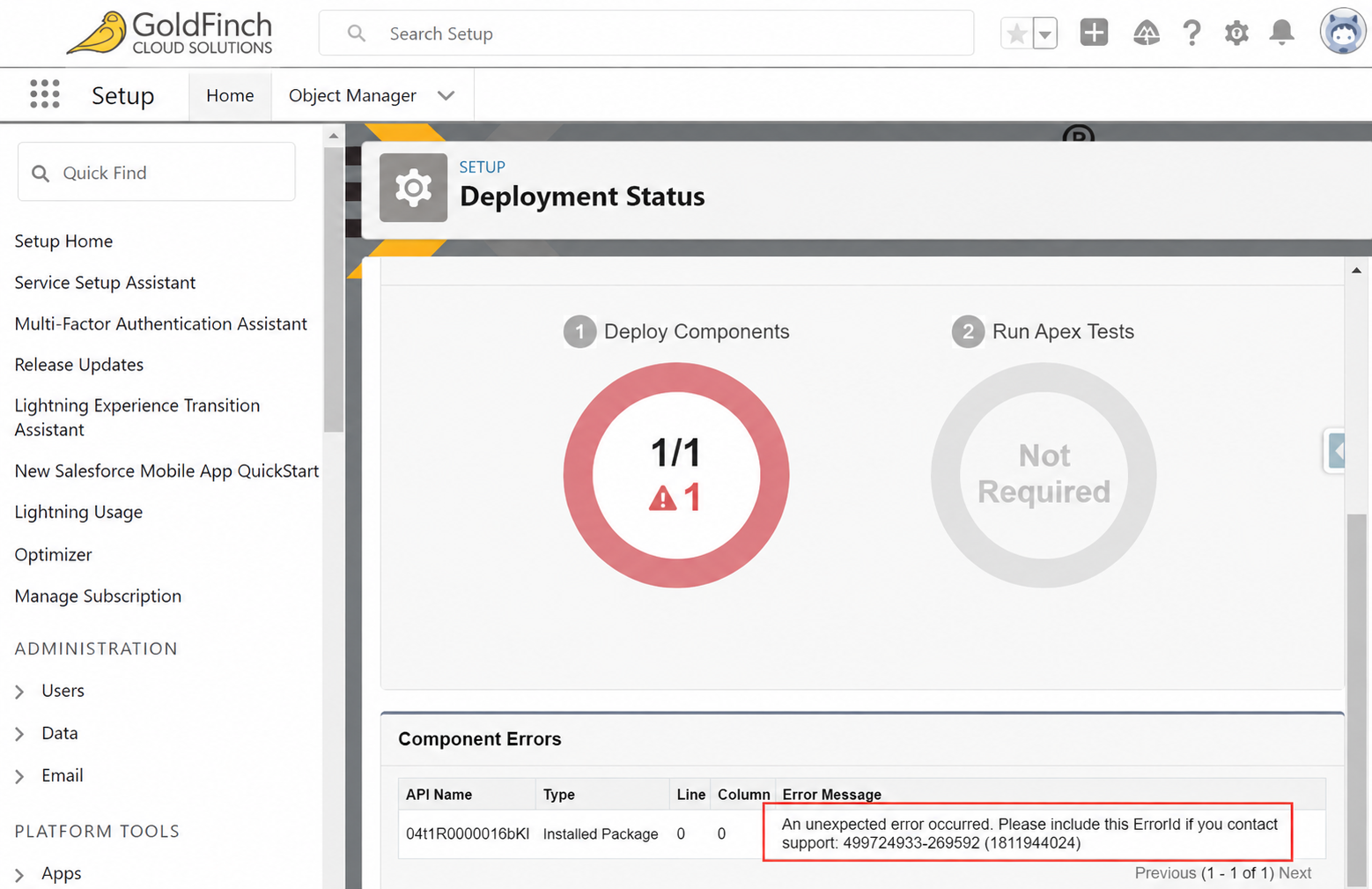Click the Quick Find input
The height and width of the screenshot is (889, 1372).
pyautogui.click(x=157, y=173)
